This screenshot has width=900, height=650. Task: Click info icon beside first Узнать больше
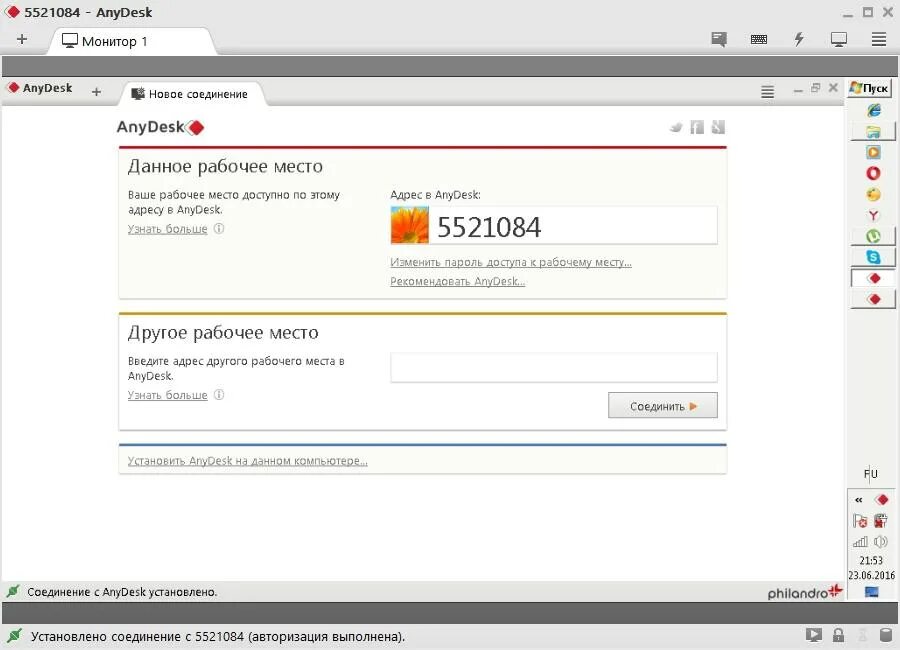[x=219, y=229]
